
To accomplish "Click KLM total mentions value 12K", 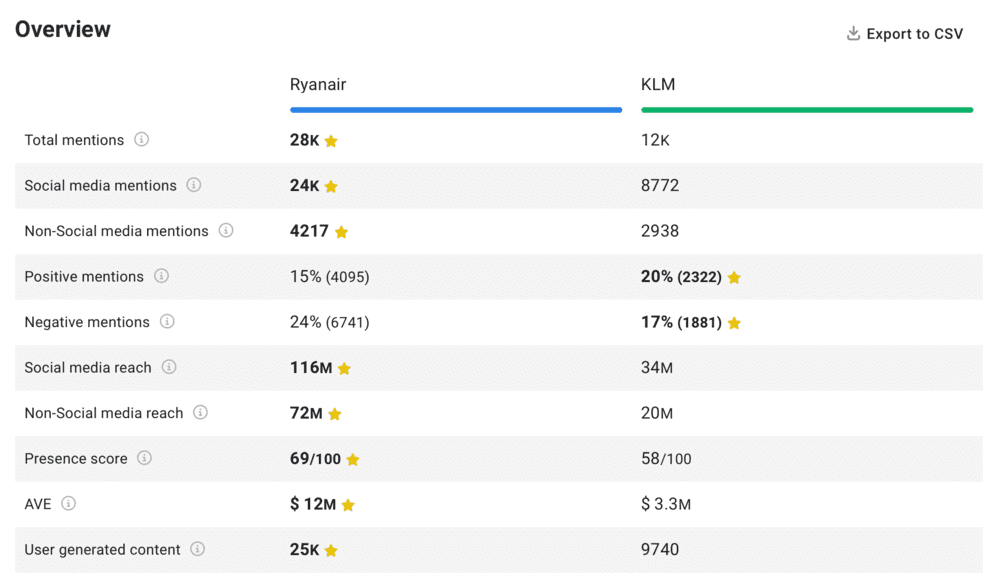I will click(656, 140).
